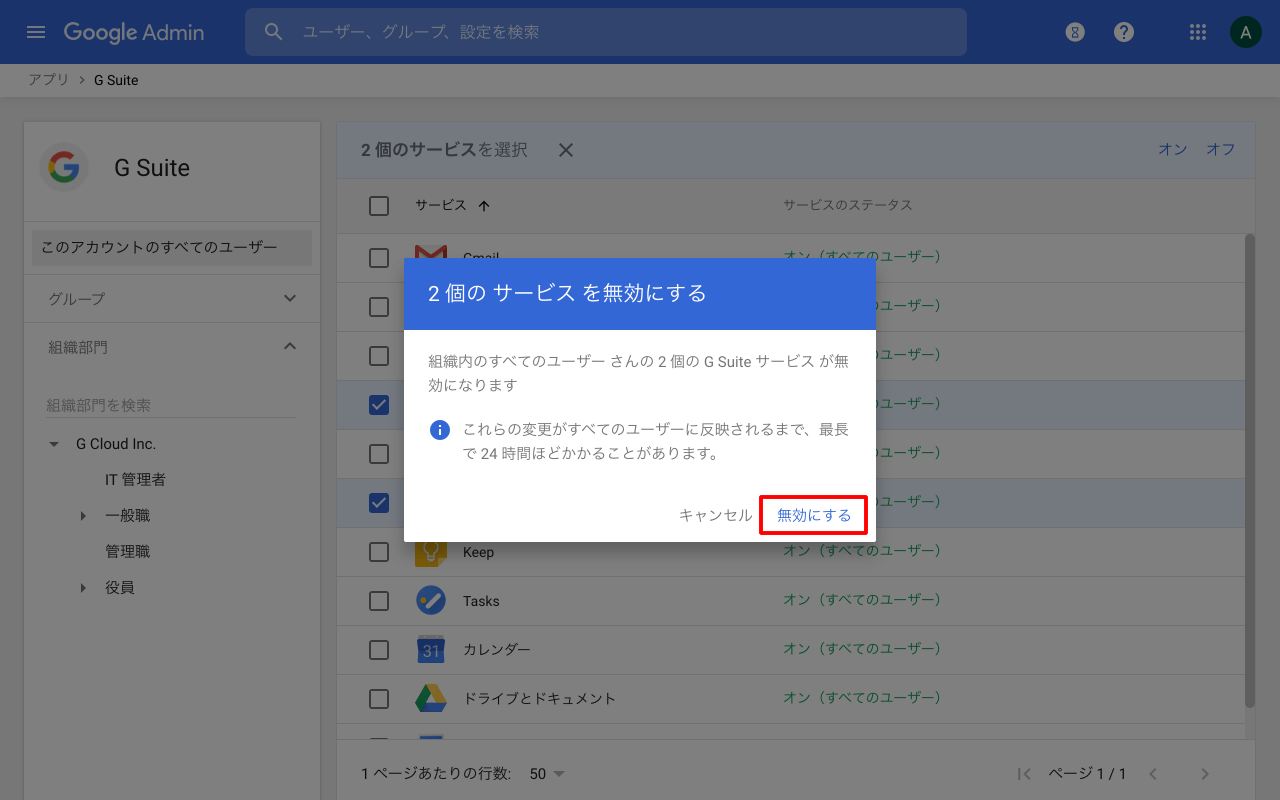
Task: Open the help question mark icon
Action: pyautogui.click(x=1124, y=32)
